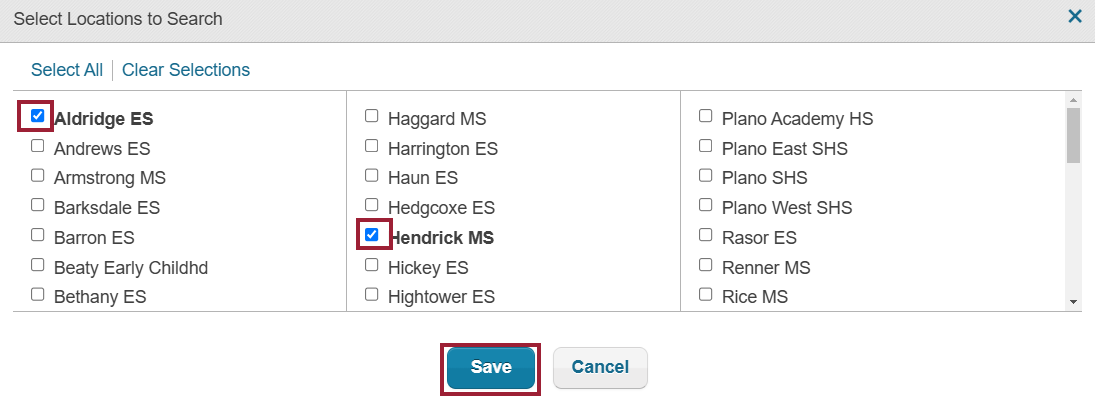Tick the Hightower ES checkbox
The image size is (1095, 397).
coord(372,294)
